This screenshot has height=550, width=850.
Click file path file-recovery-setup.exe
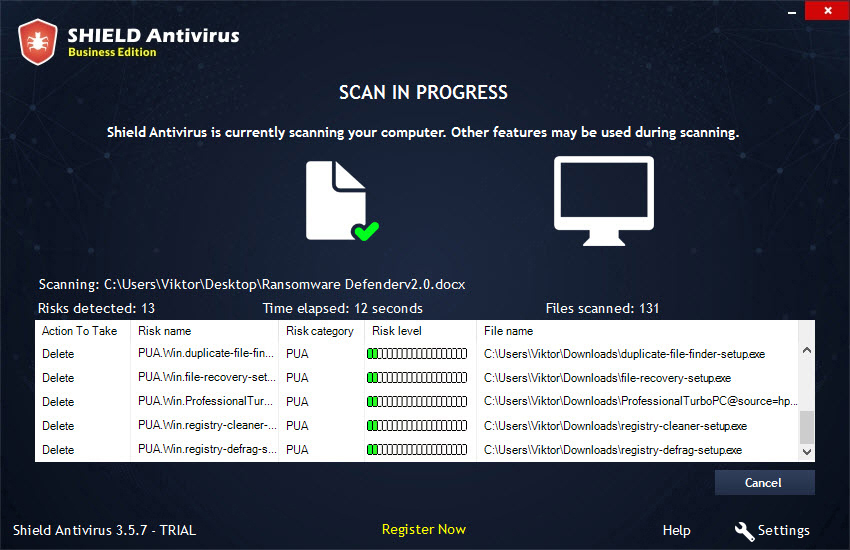tap(607, 378)
